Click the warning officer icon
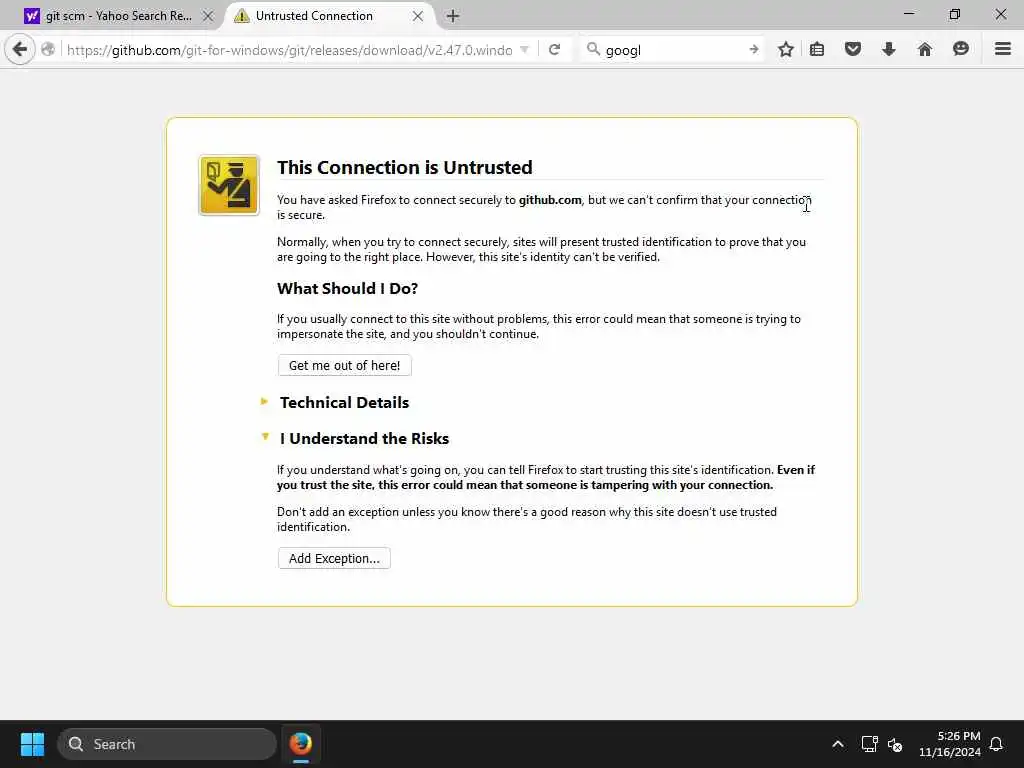1024x768 pixels. pyautogui.click(x=229, y=185)
